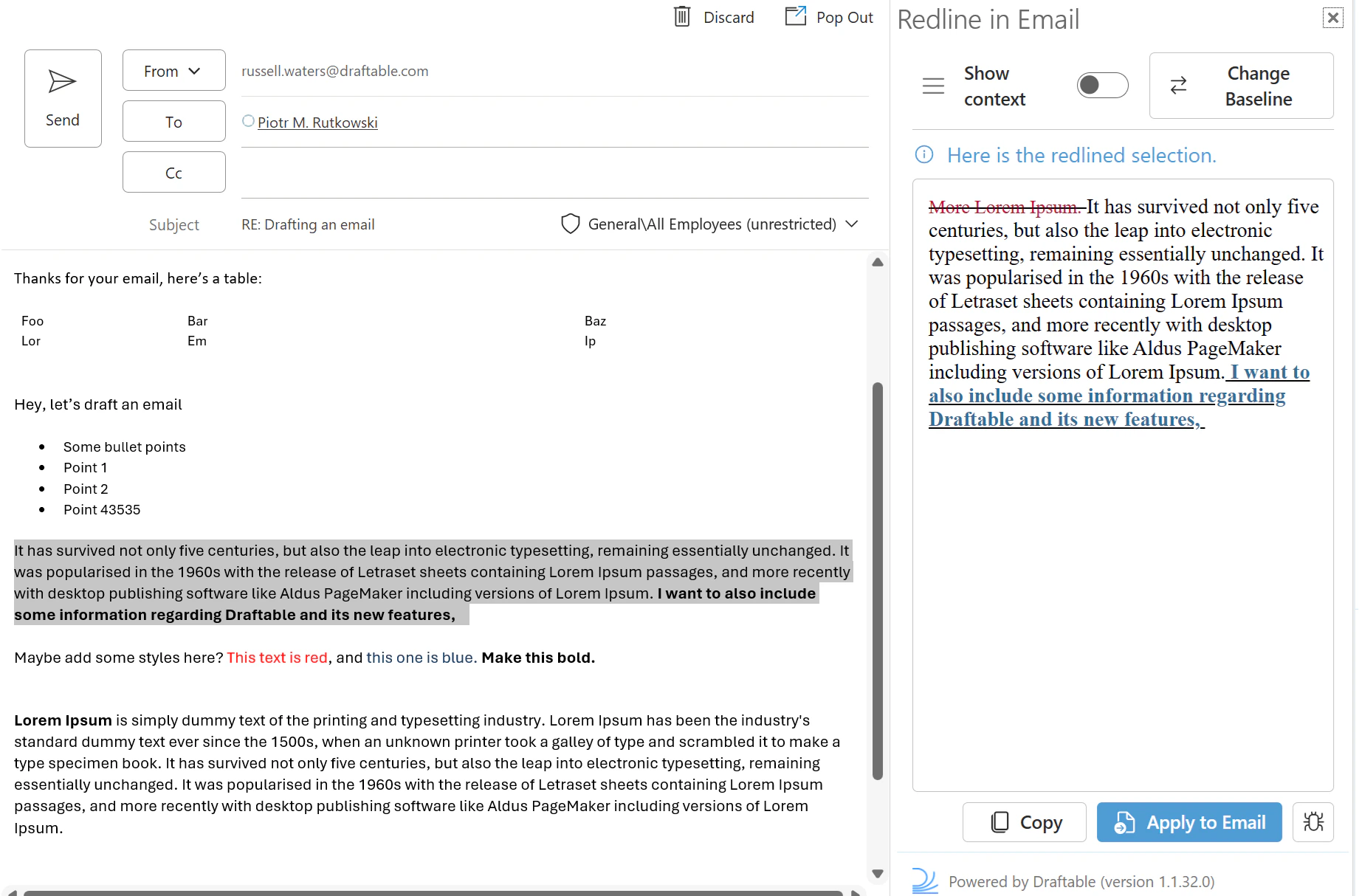Click the presence circle beside Piotr M. Rutkowski
The width and height of the screenshot is (1359, 896).
248,121
